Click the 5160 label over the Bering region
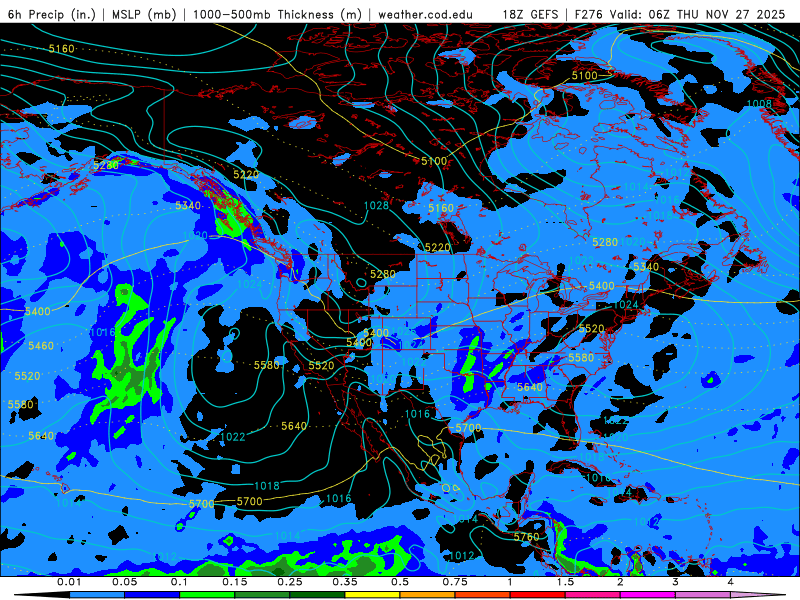 pos(62,49)
